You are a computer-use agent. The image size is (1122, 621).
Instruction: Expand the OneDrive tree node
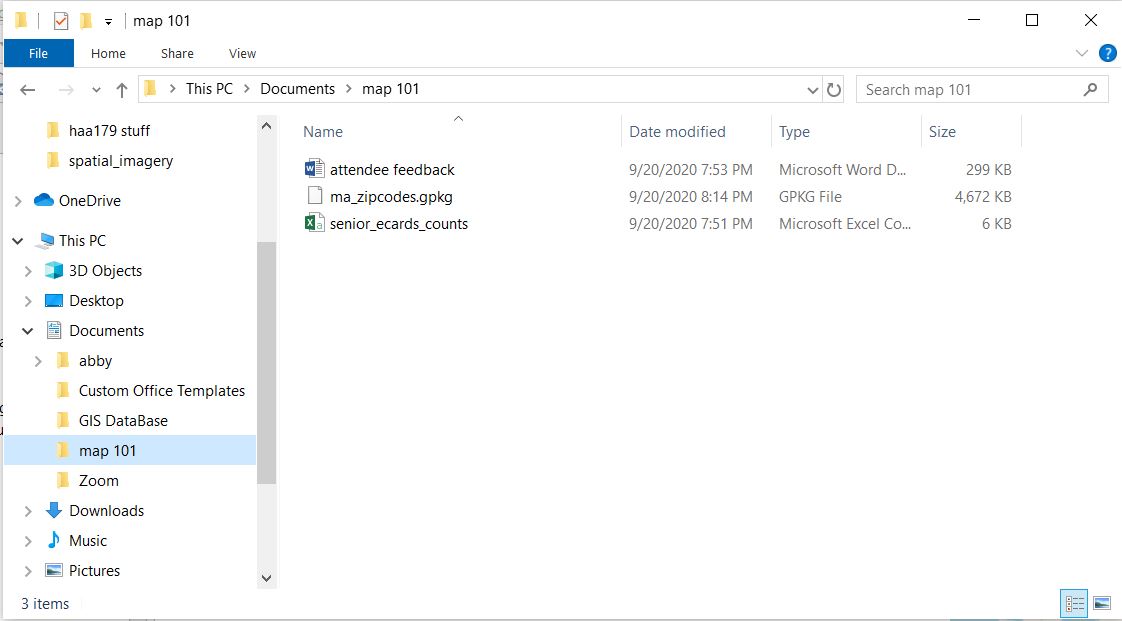pyautogui.click(x=19, y=201)
